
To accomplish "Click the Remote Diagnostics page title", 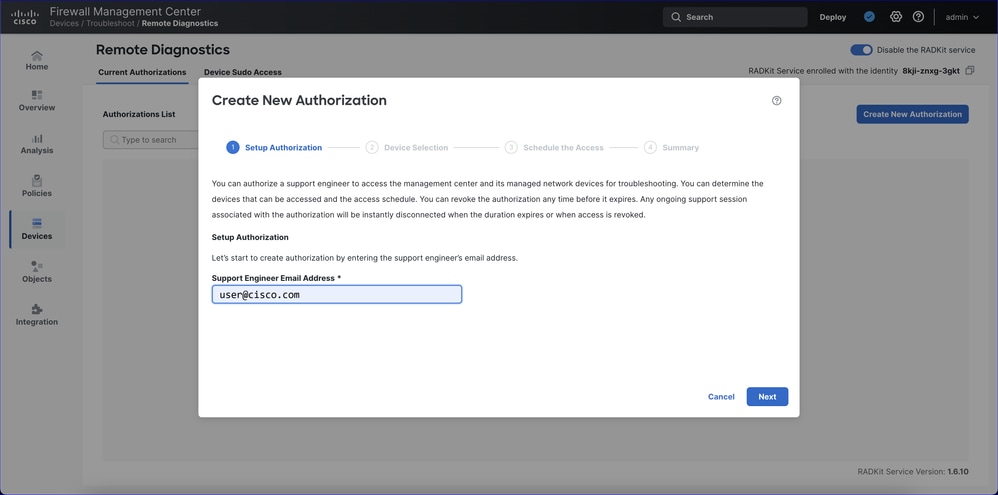I will click(x=163, y=50).
